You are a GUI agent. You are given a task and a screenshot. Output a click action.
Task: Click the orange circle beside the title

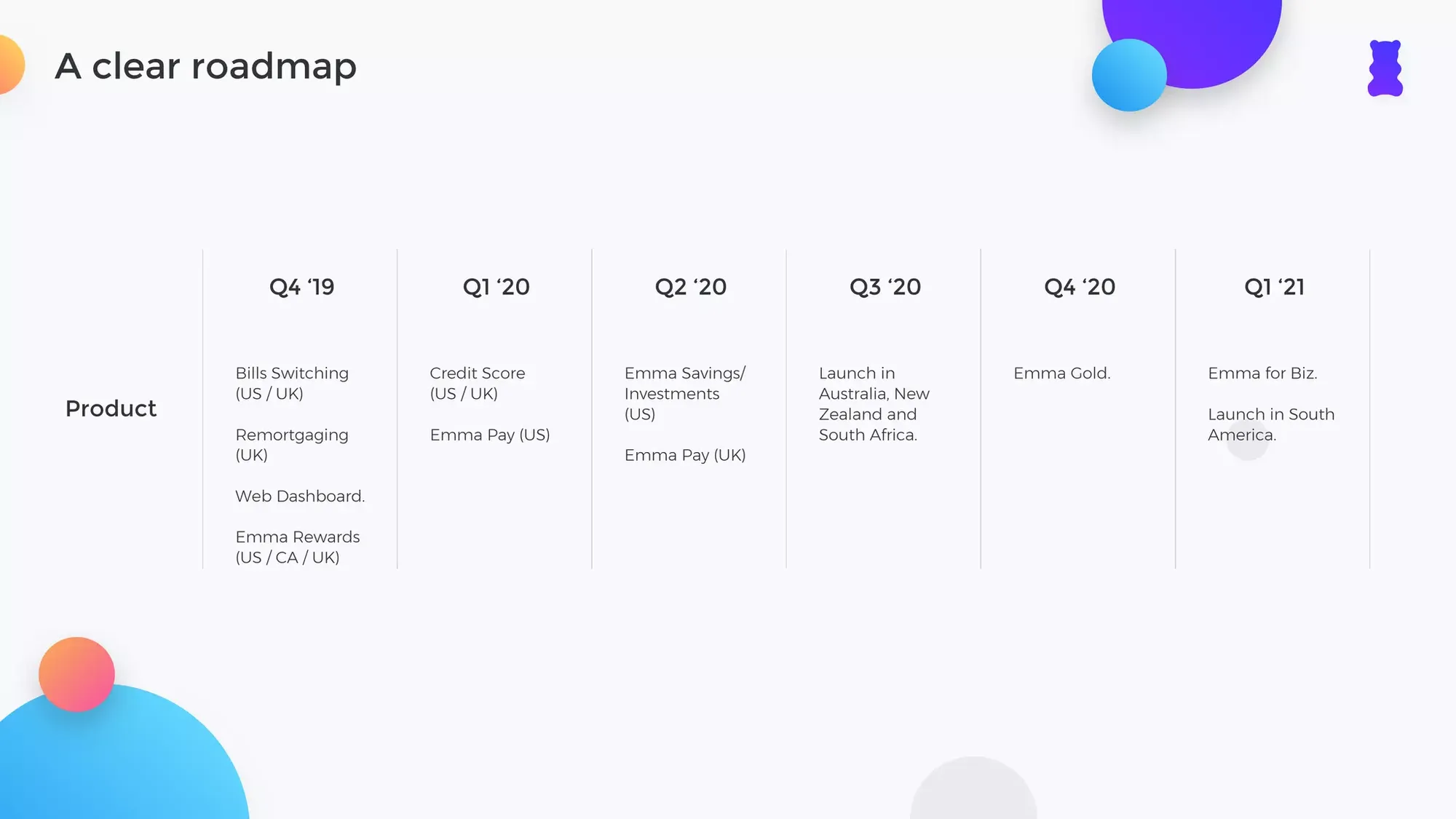[10, 65]
